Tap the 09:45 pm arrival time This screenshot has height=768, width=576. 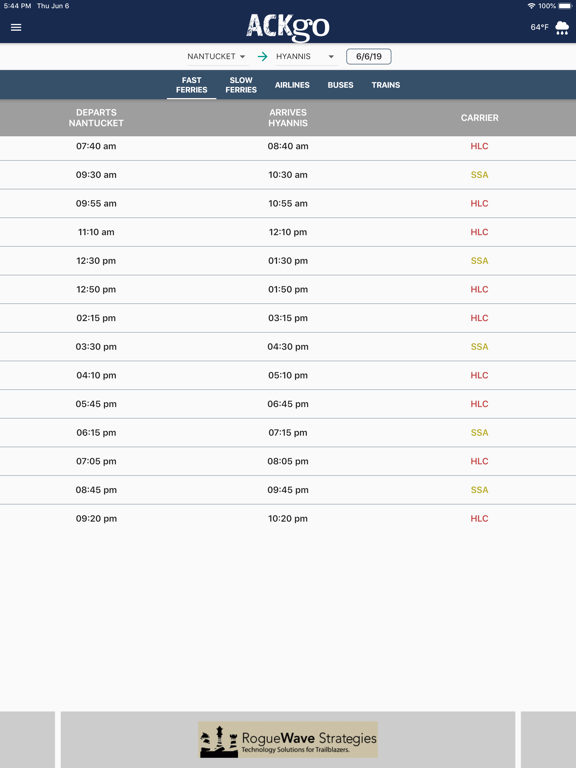pyautogui.click(x=288, y=490)
